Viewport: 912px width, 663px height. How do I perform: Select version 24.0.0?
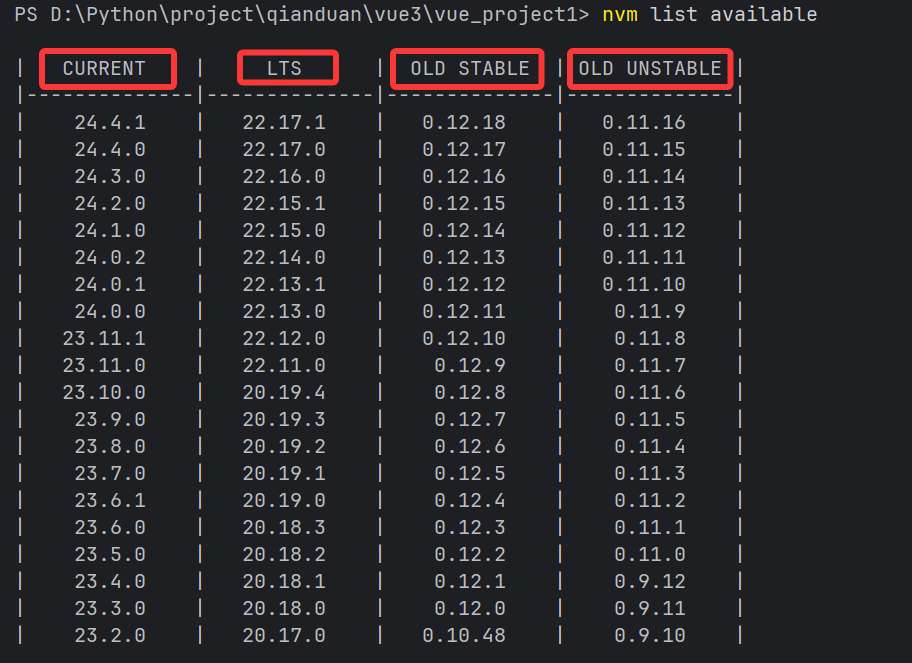[110, 311]
